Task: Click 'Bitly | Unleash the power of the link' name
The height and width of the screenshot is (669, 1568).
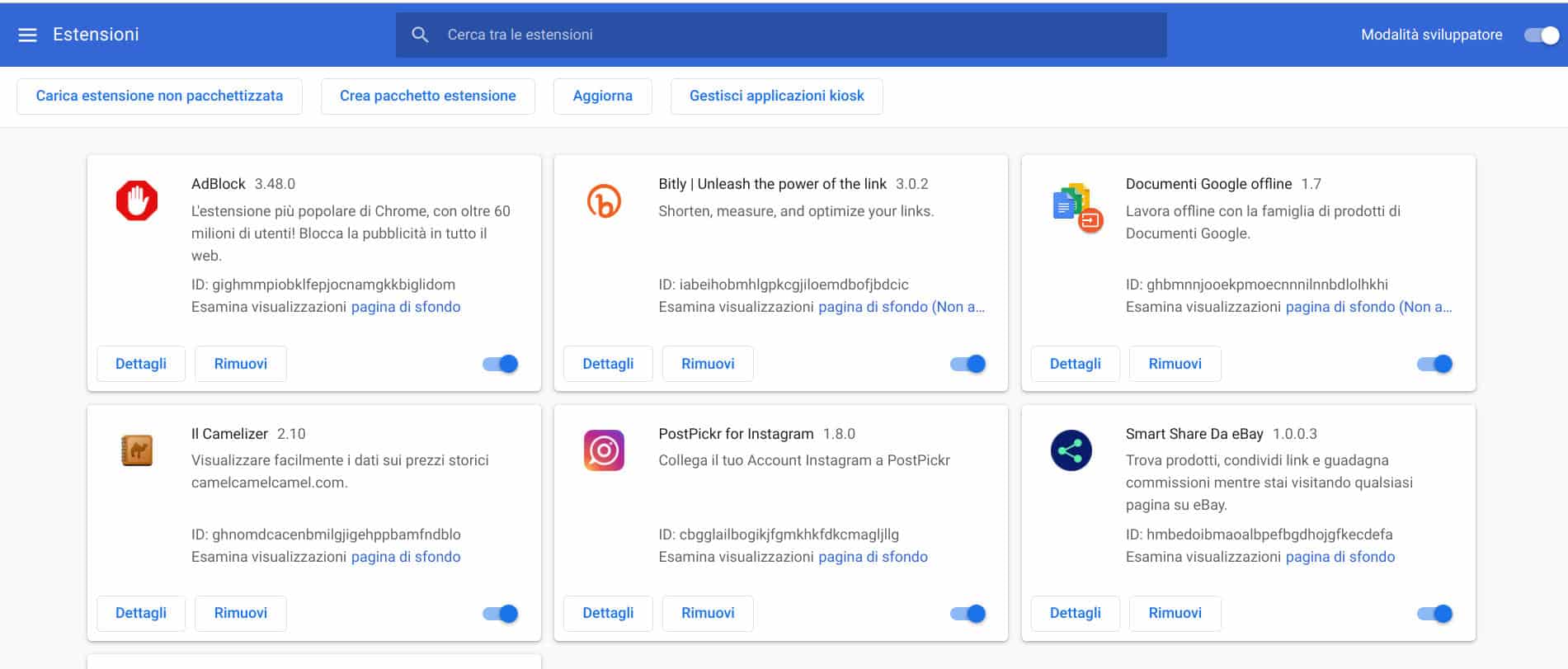Action: coord(772,184)
